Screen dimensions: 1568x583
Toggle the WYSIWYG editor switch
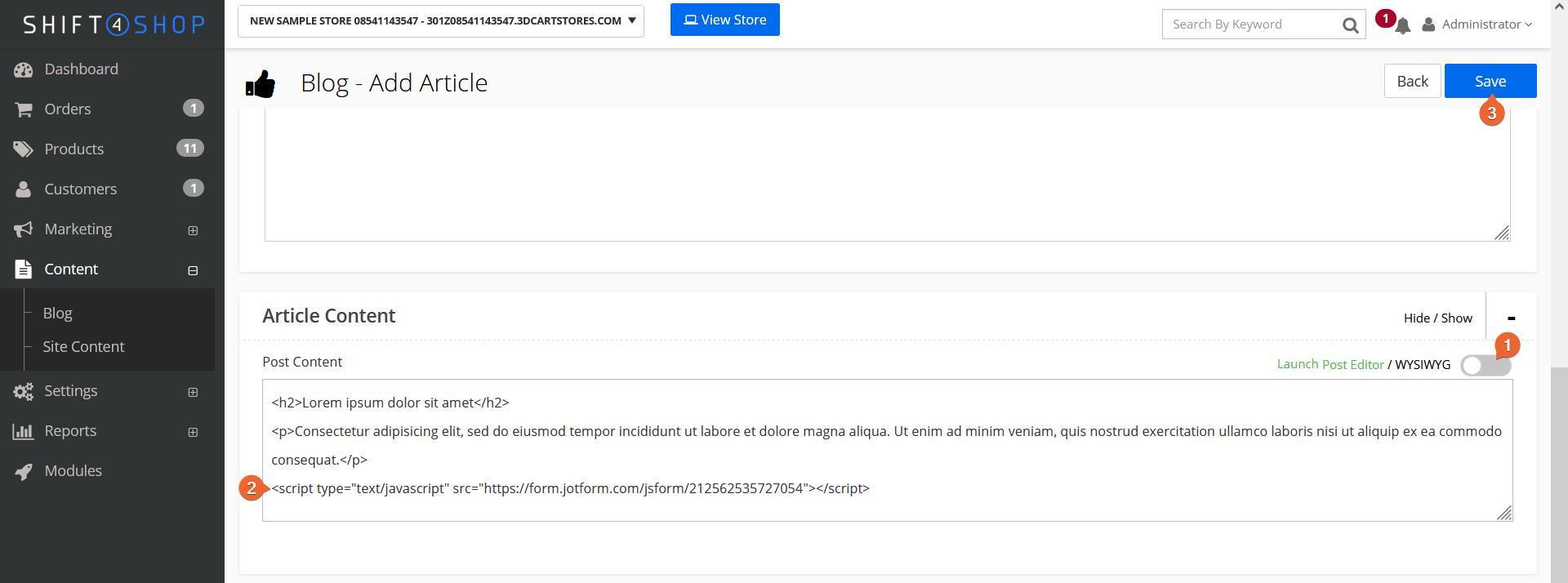pos(1485,365)
